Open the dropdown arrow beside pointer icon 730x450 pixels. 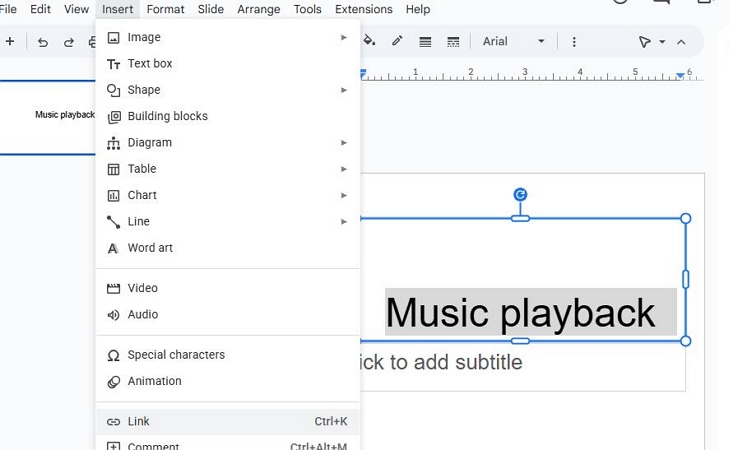[x=662, y=42]
